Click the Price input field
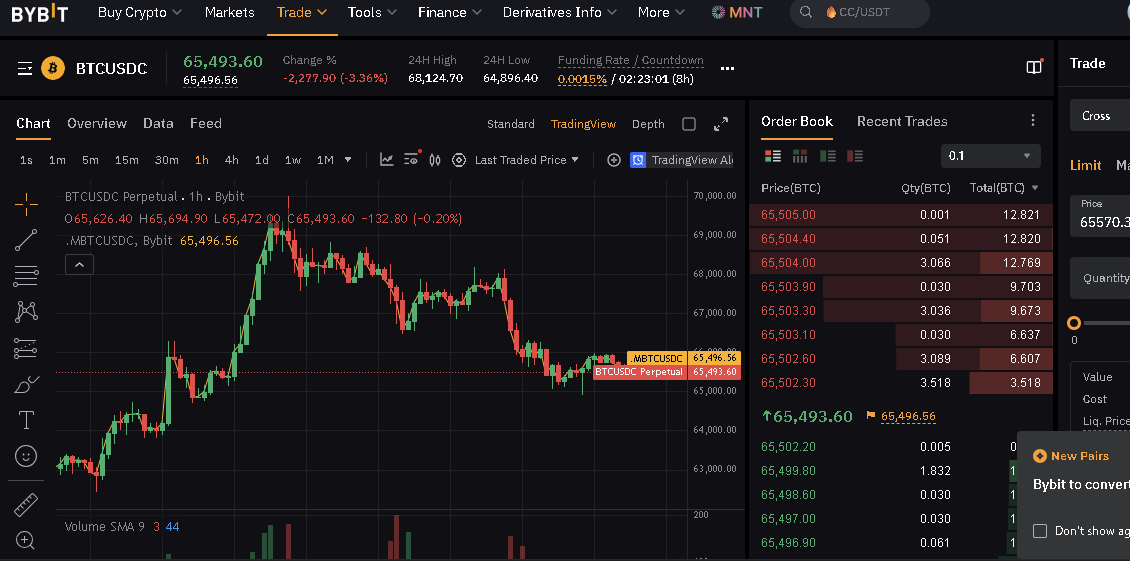The height and width of the screenshot is (561, 1130). [1100, 215]
